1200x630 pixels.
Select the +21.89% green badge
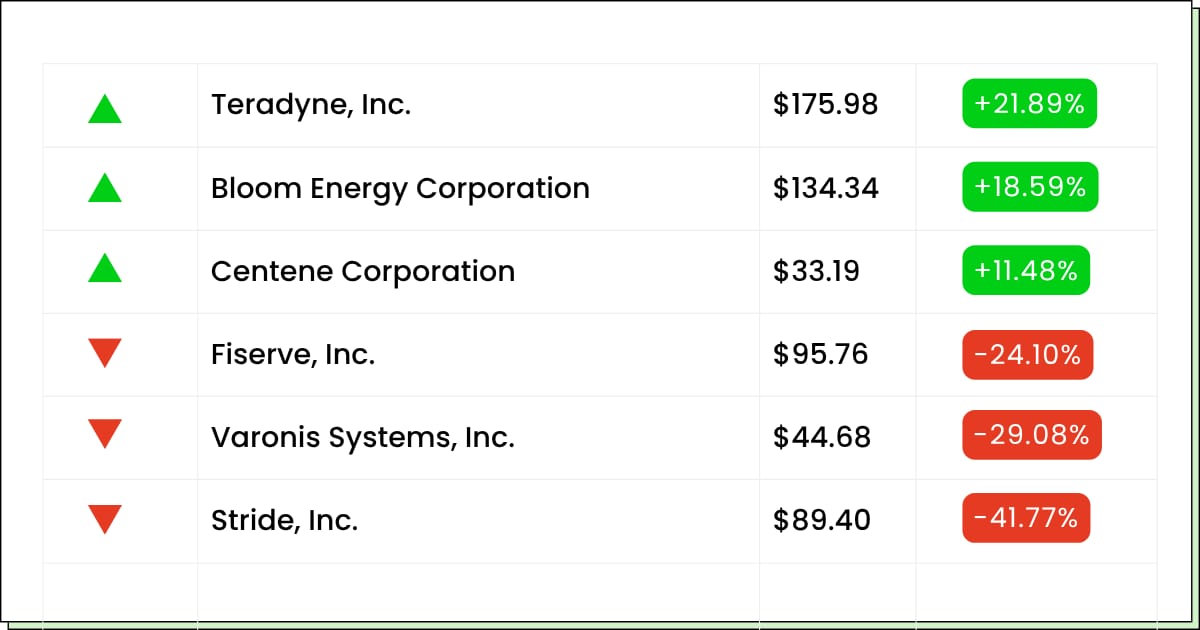pyautogui.click(x=1030, y=104)
